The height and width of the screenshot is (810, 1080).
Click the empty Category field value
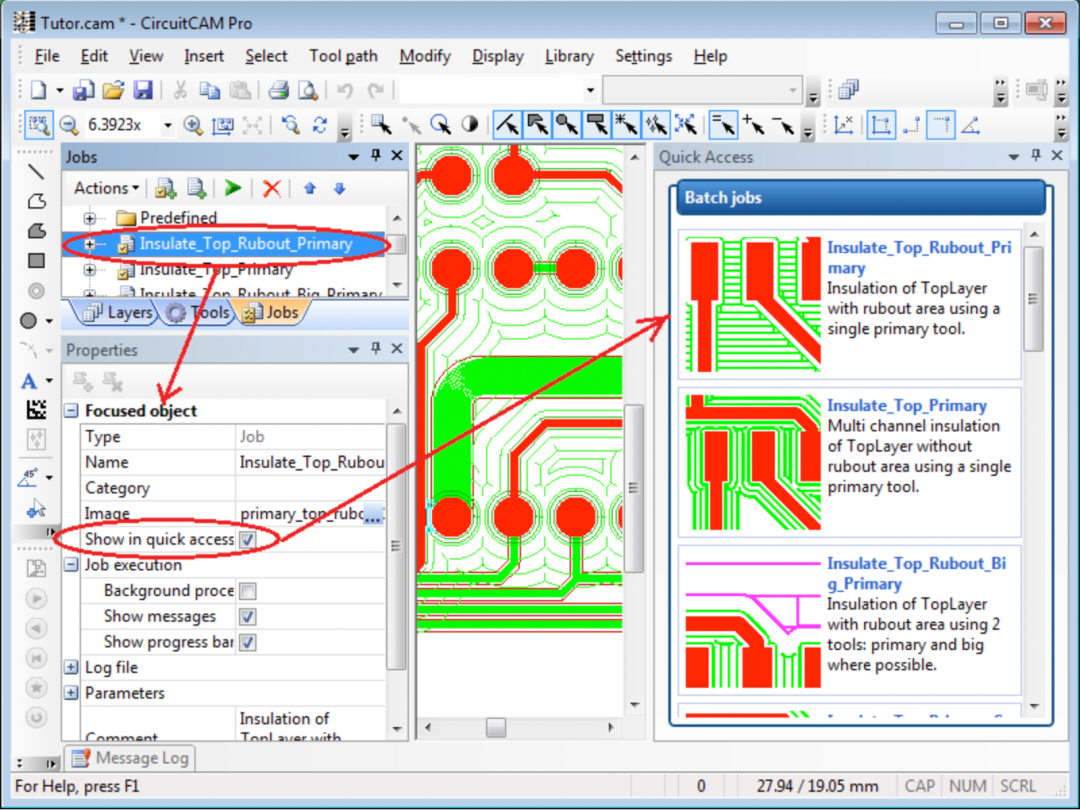(311, 488)
